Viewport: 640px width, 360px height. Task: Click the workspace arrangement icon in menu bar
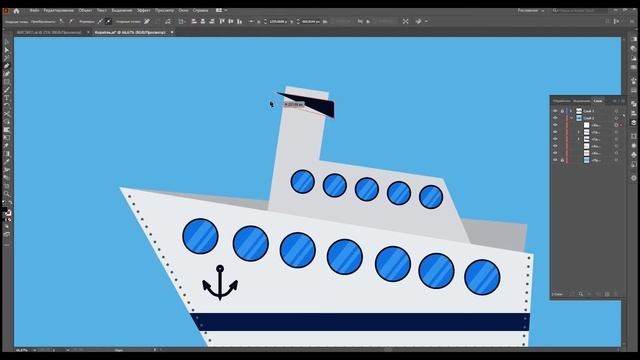click(219, 11)
